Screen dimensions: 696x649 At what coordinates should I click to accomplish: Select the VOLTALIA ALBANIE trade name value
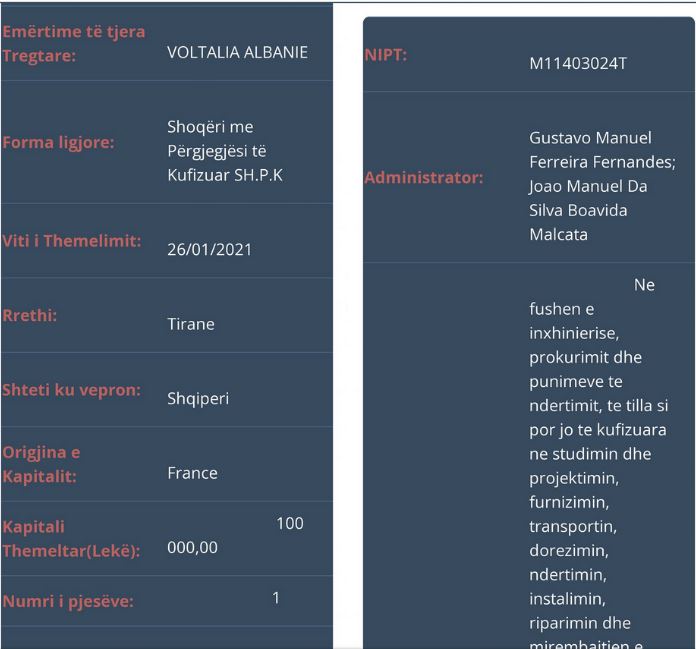click(237, 52)
